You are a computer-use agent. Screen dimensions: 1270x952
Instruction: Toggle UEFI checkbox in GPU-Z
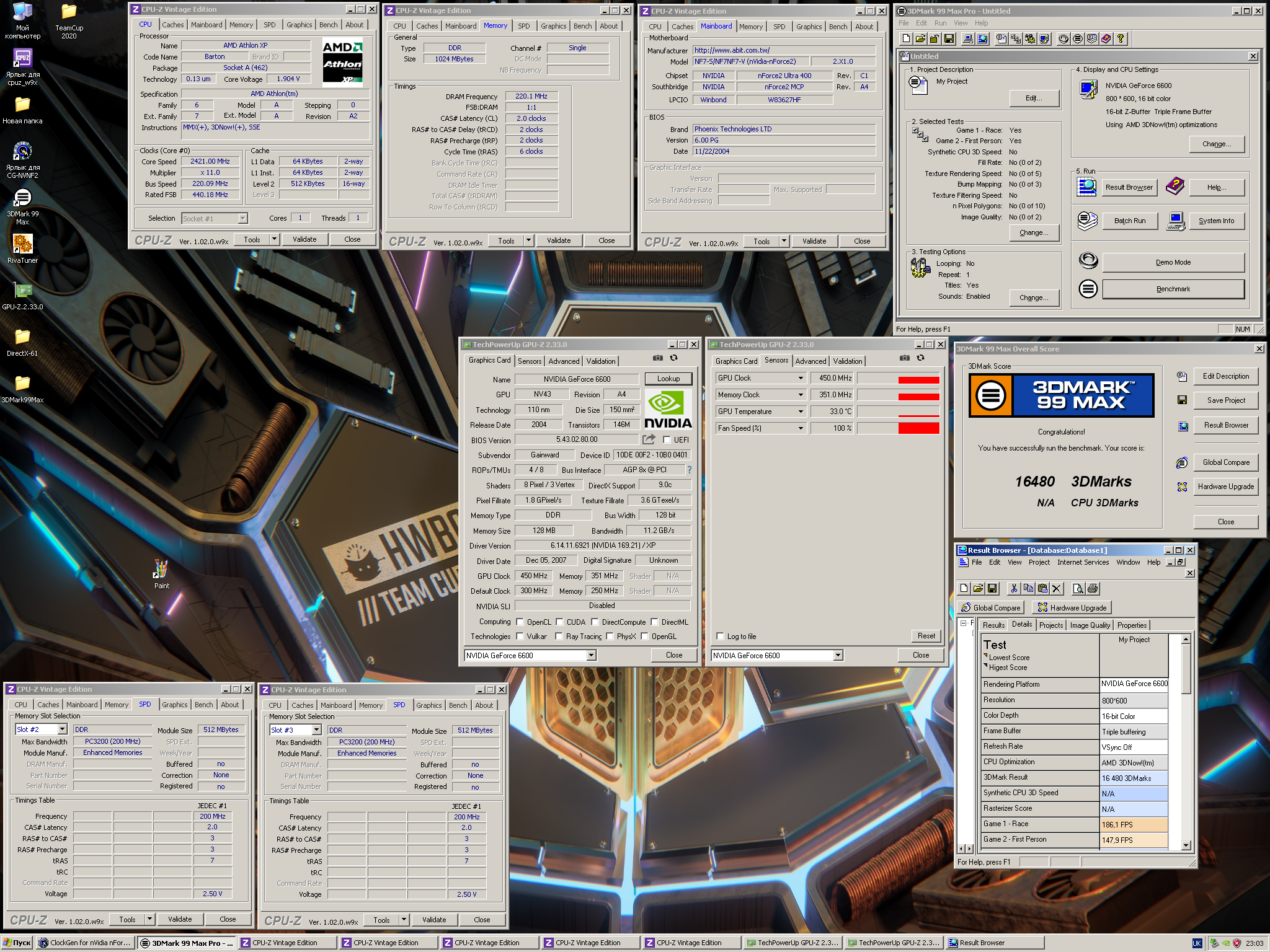(667, 440)
